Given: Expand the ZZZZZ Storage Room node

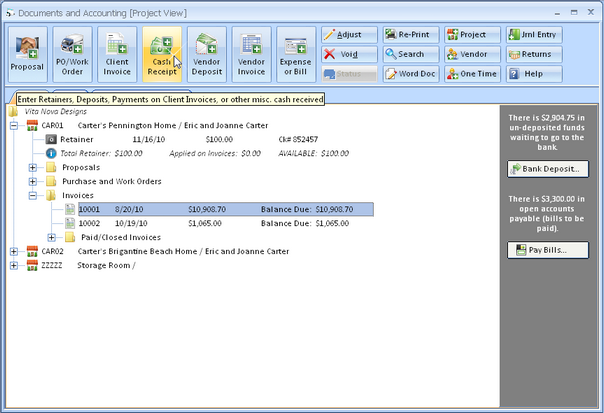Looking at the screenshot, I should [13, 265].
